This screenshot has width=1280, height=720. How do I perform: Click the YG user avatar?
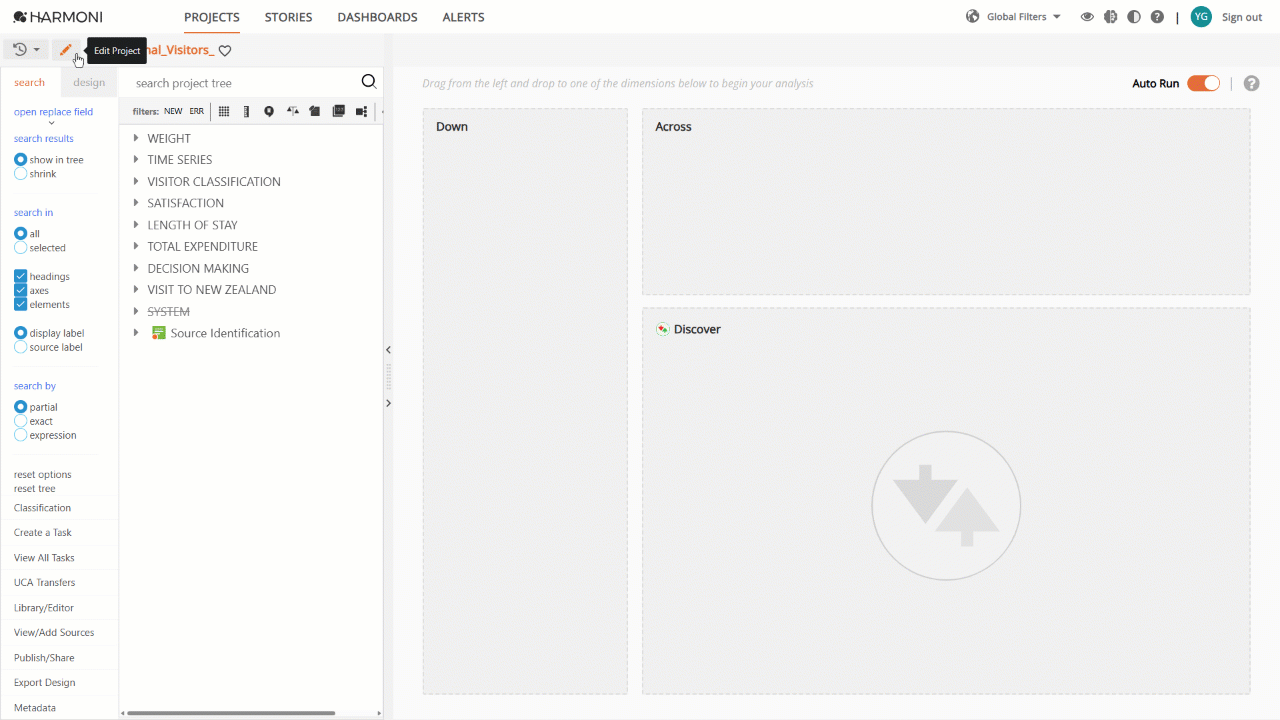coord(1201,17)
